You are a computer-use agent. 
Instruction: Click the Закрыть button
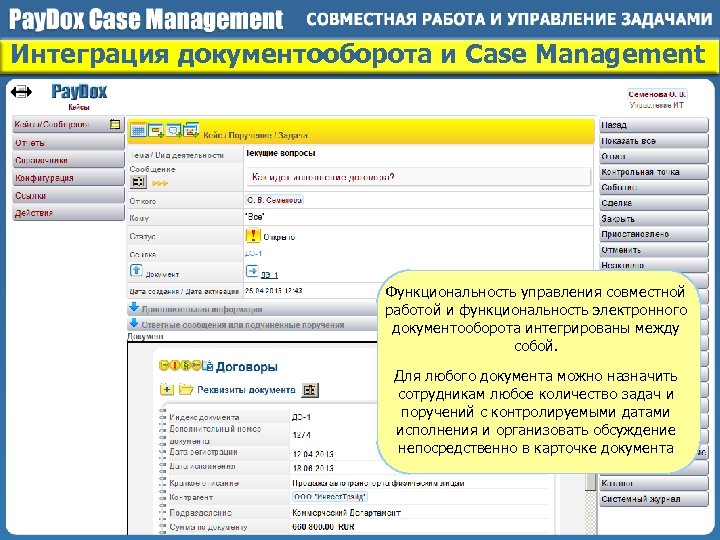click(653, 219)
